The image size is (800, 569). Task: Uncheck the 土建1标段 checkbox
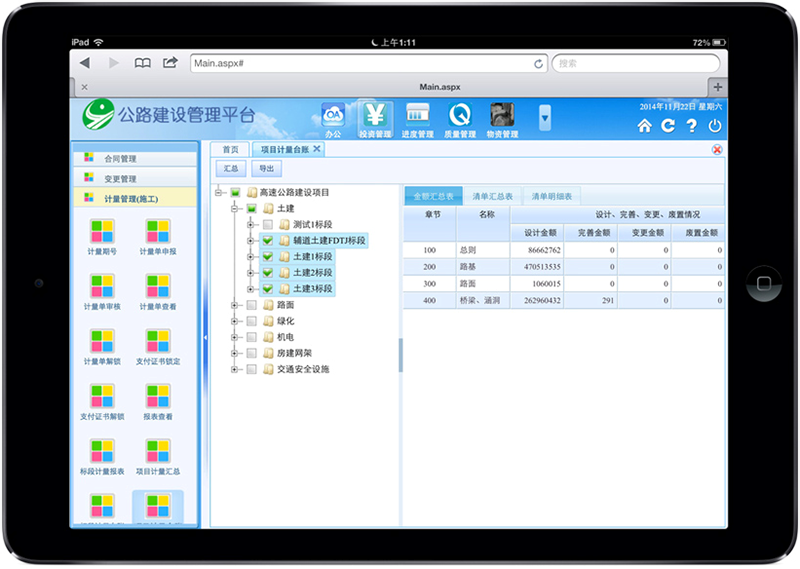click(x=268, y=257)
